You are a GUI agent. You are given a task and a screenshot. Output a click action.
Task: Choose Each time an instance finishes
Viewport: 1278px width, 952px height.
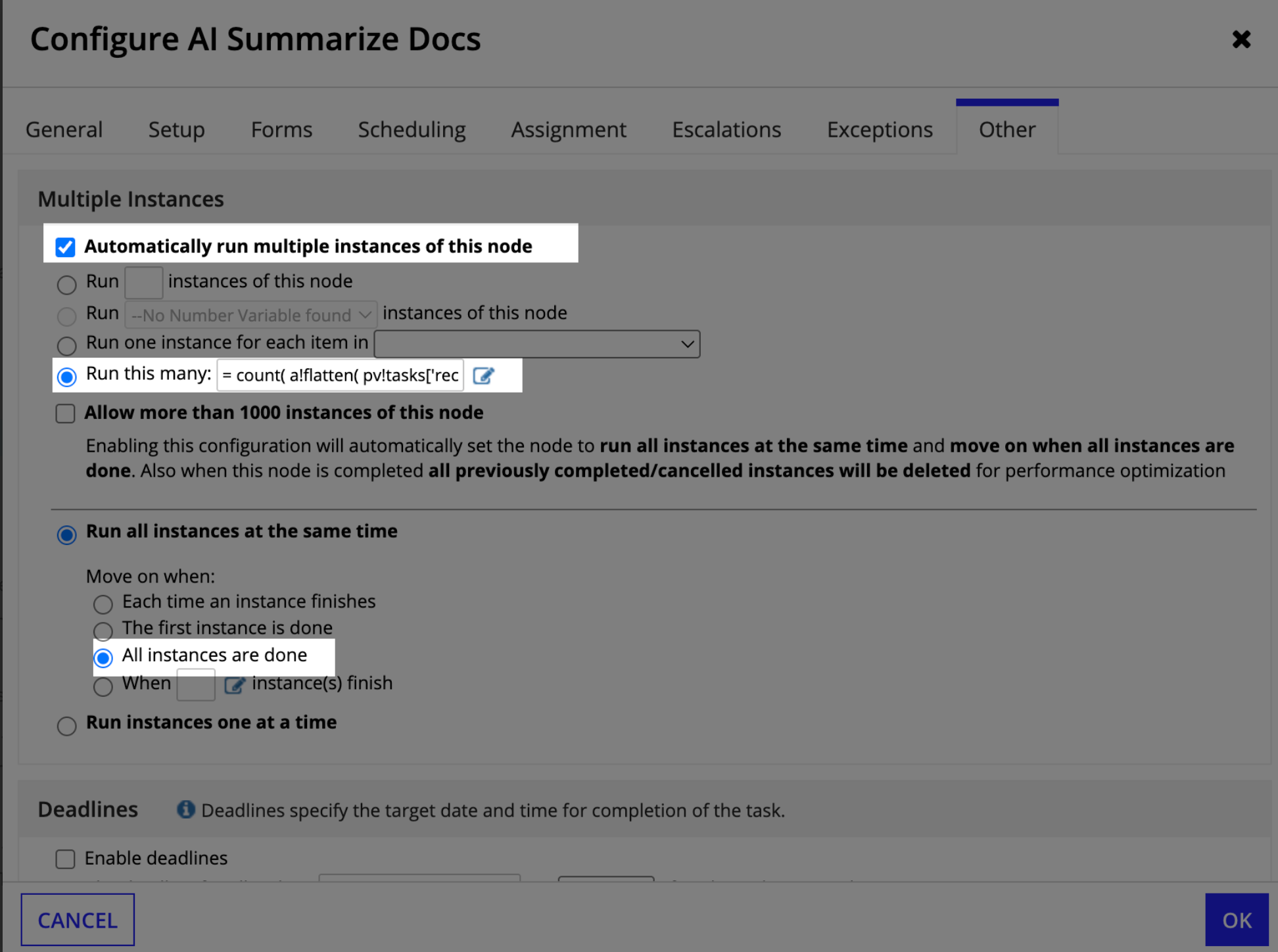tap(103, 604)
